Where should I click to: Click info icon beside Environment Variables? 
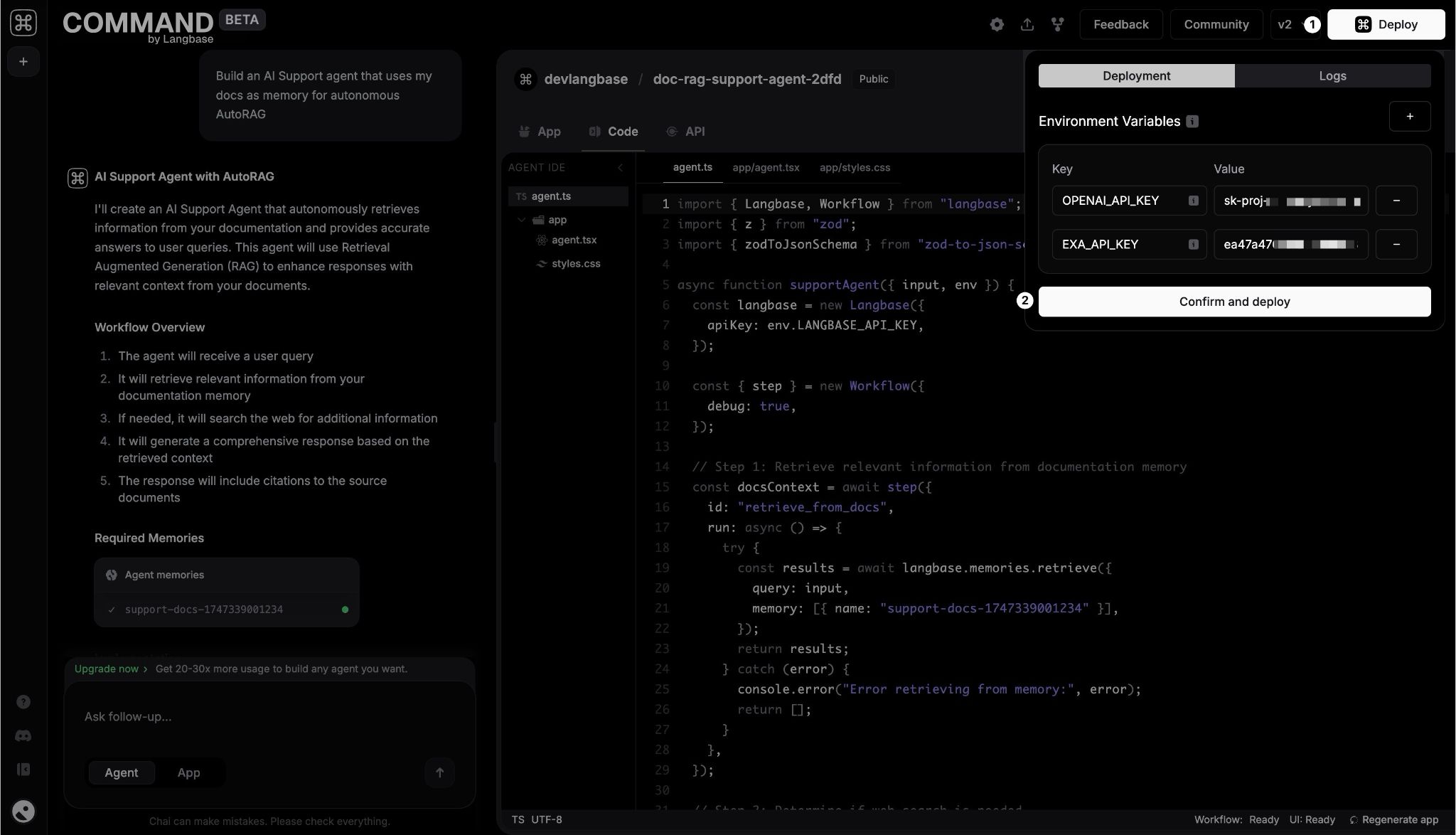click(x=1192, y=122)
